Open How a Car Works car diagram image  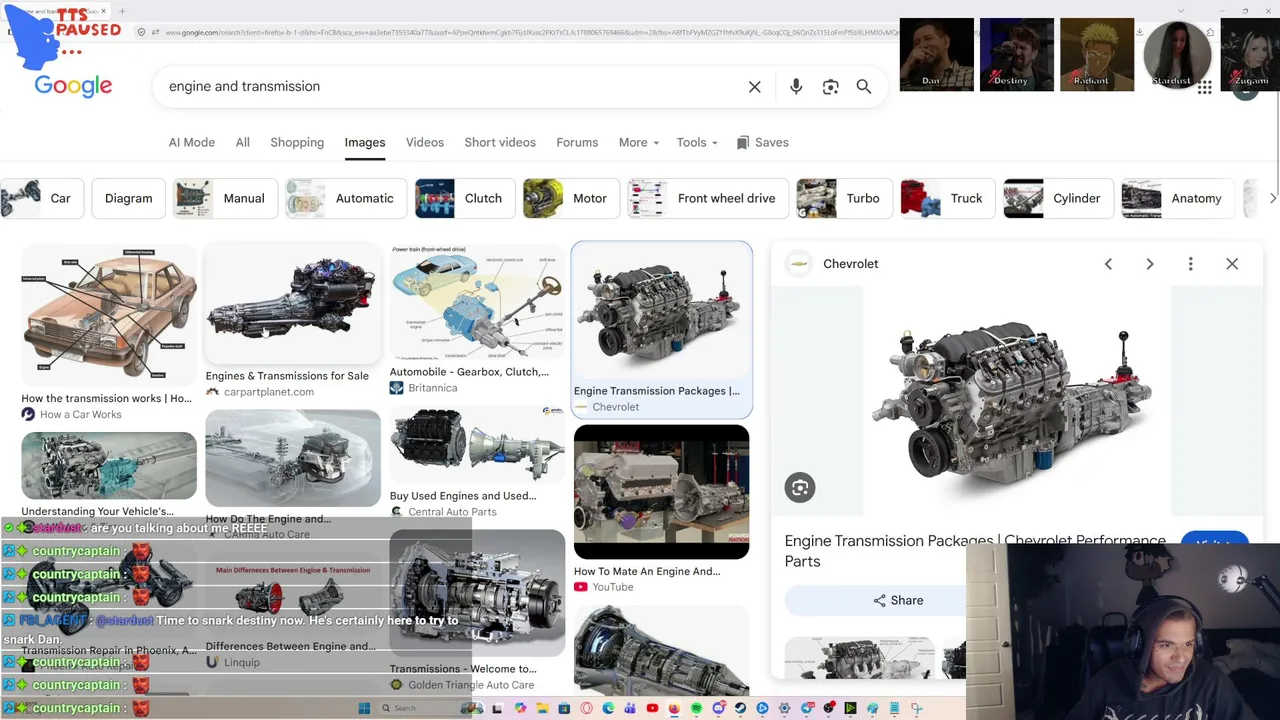[x=109, y=315]
